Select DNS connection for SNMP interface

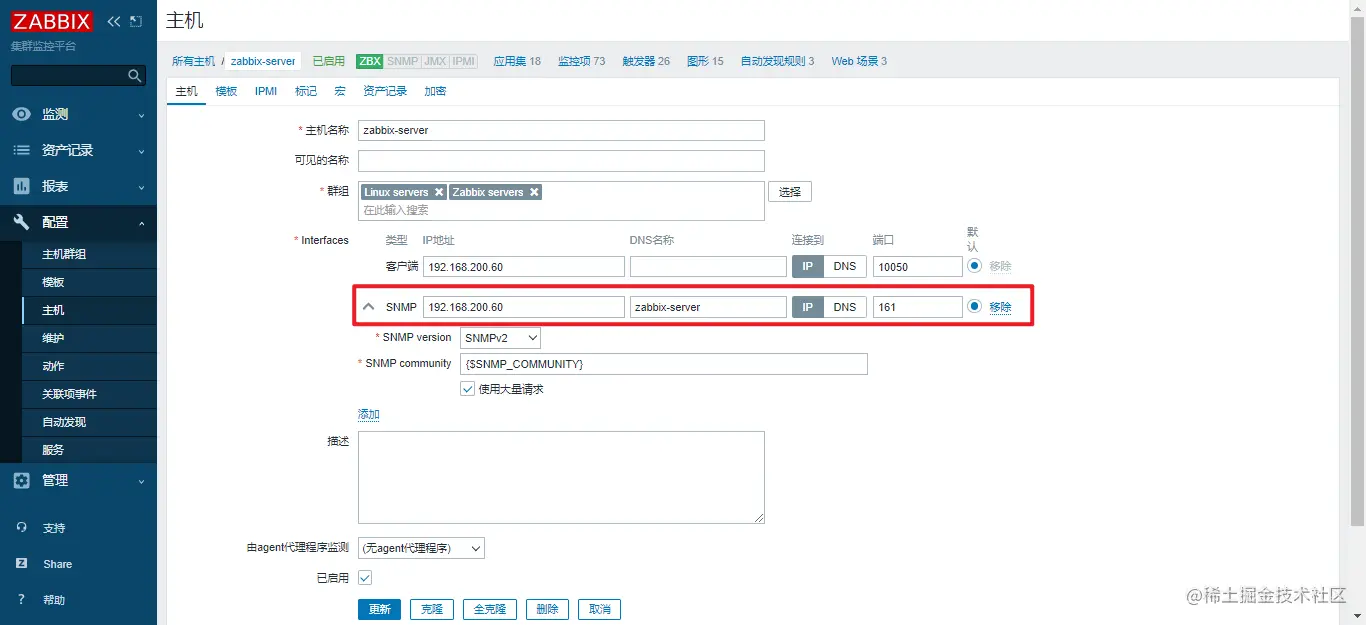point(845,307)
